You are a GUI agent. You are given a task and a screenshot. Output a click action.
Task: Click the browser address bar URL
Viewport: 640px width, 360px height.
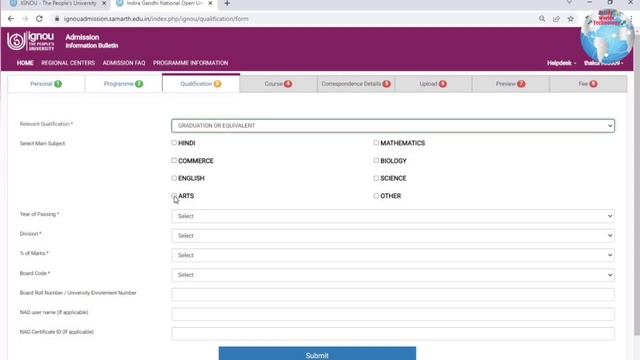point(156,19)
